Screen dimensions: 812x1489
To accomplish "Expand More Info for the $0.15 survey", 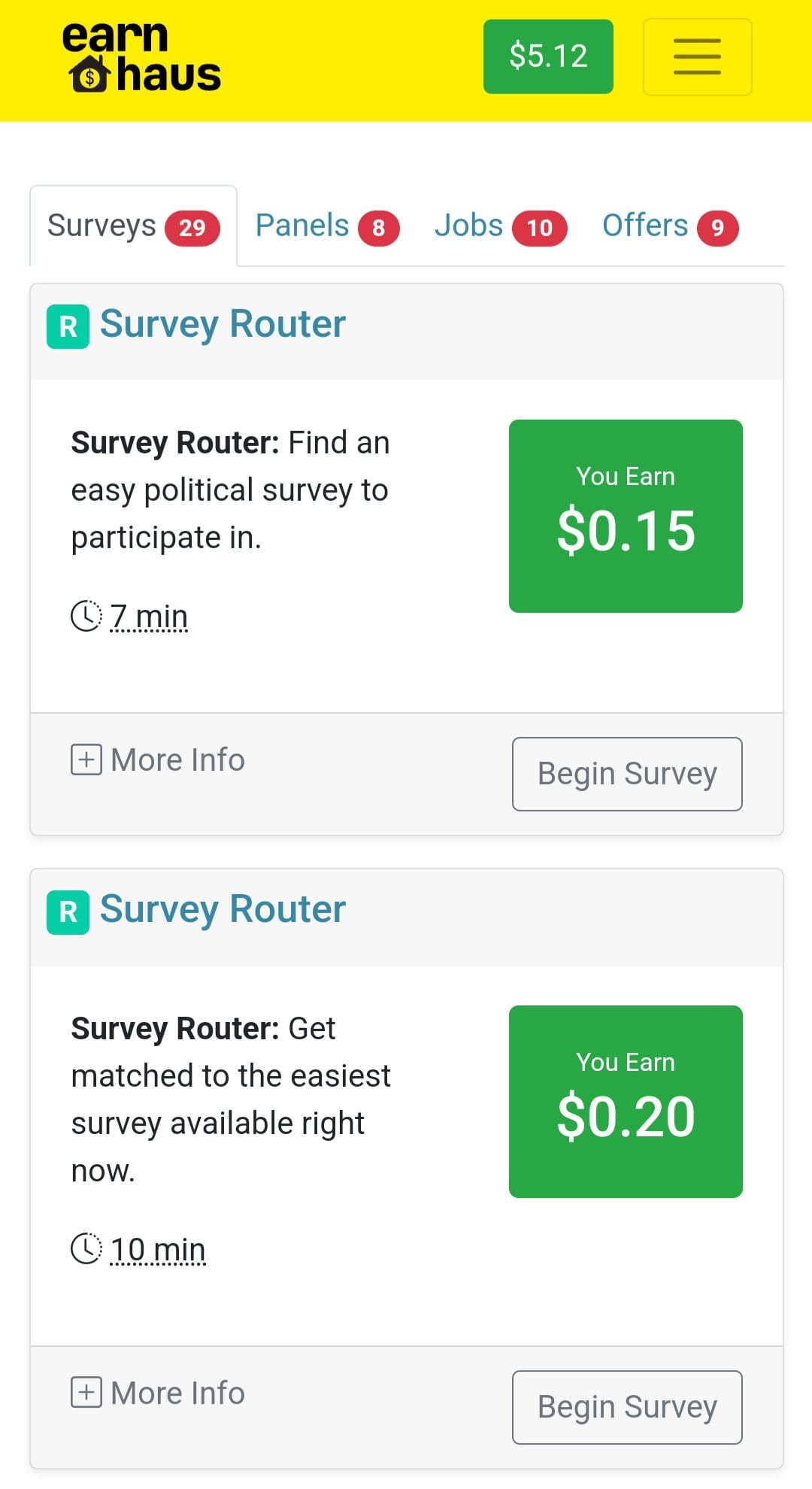I will point(177,760).
